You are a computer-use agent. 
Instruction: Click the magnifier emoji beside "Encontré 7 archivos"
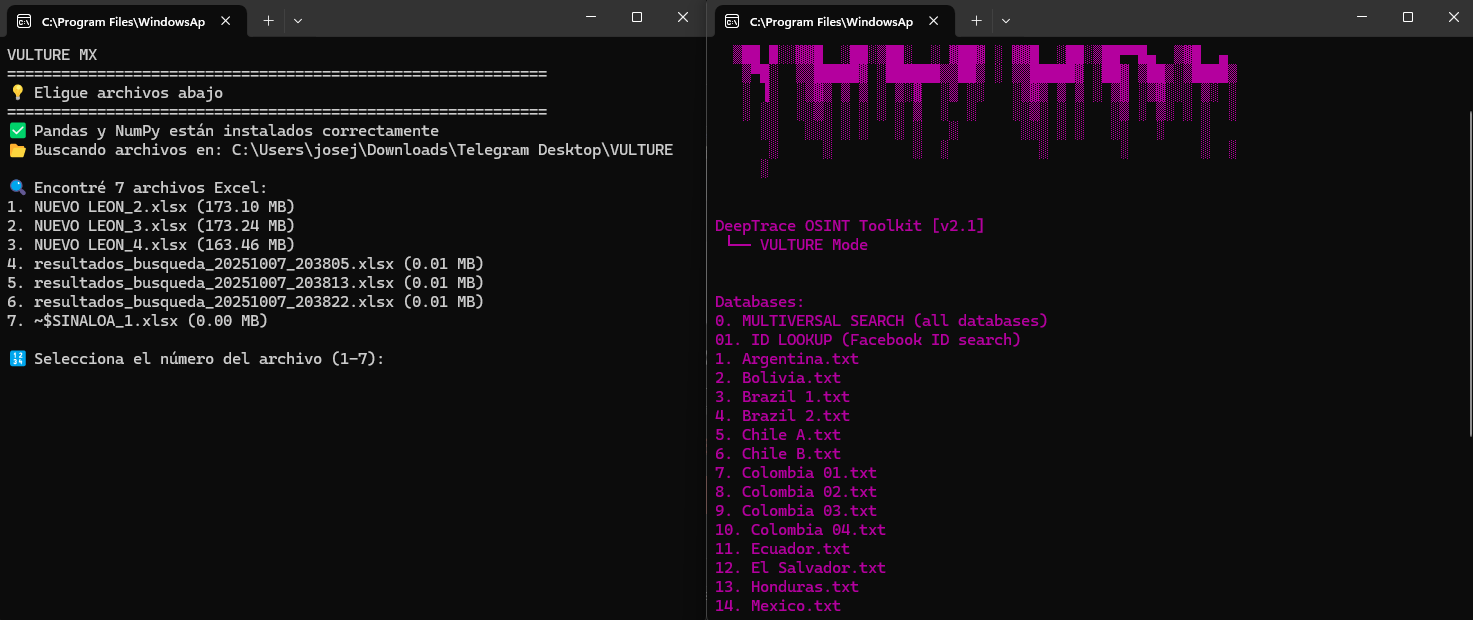coord(16,188)
